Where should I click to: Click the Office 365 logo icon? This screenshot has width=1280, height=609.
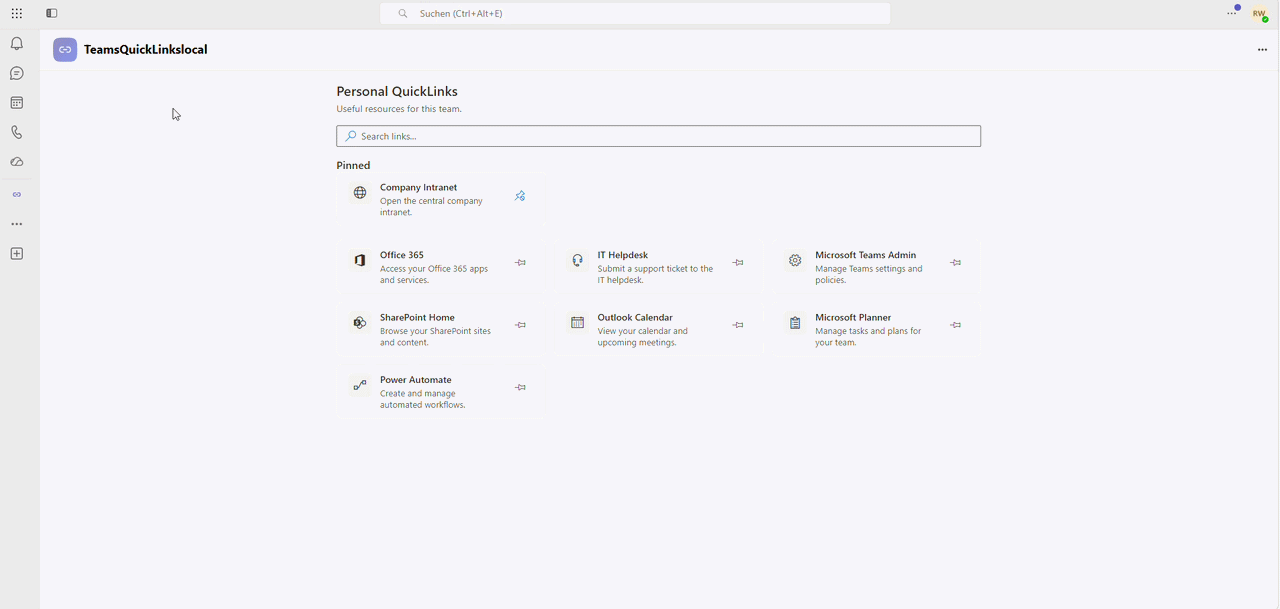360,261
